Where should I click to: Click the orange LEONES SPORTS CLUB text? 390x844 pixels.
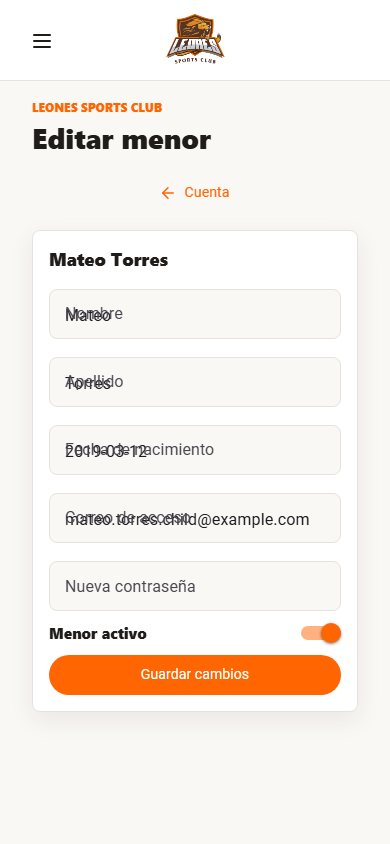(x=97, y=108)
